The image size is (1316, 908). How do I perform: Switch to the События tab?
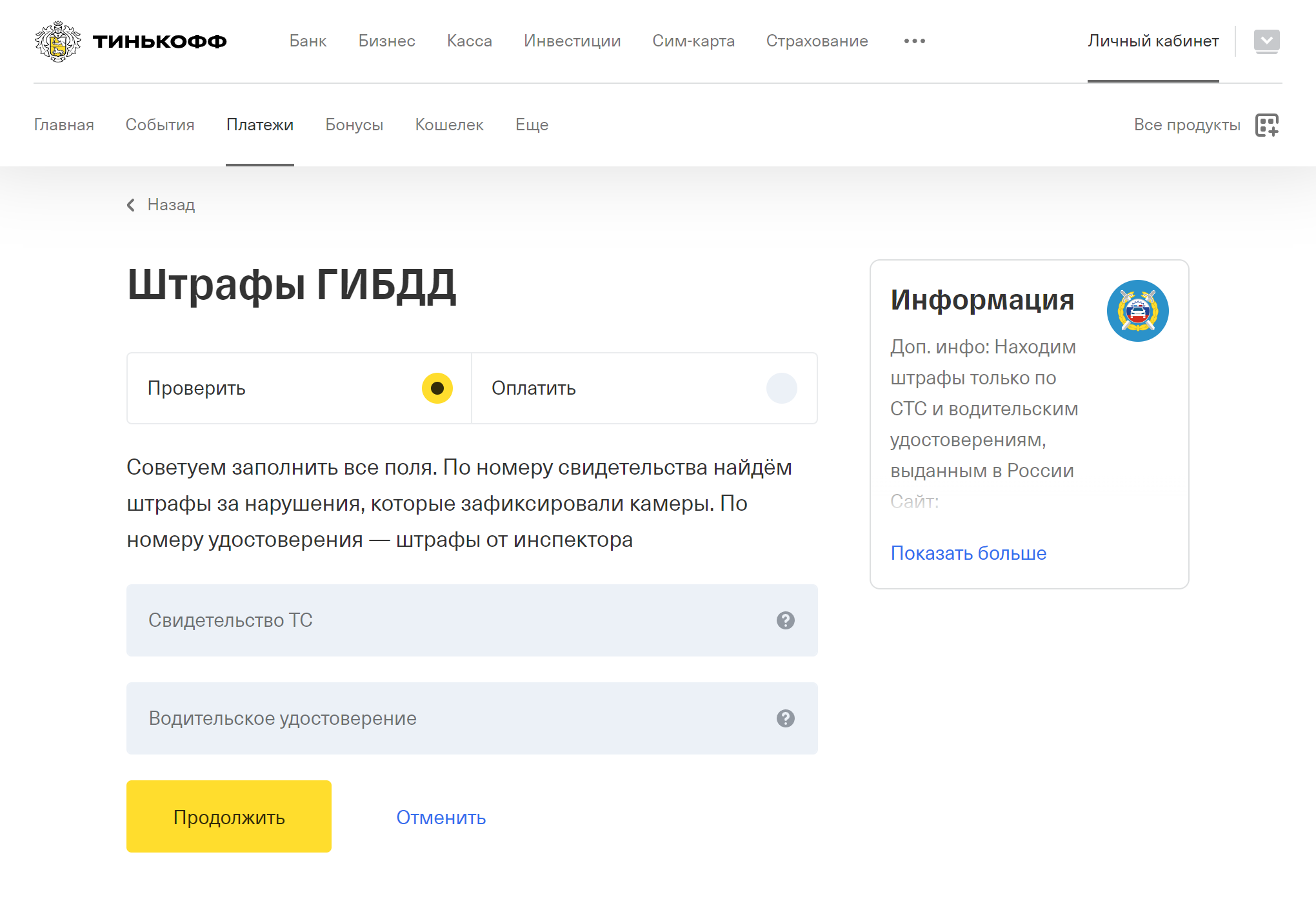(160, 125)
